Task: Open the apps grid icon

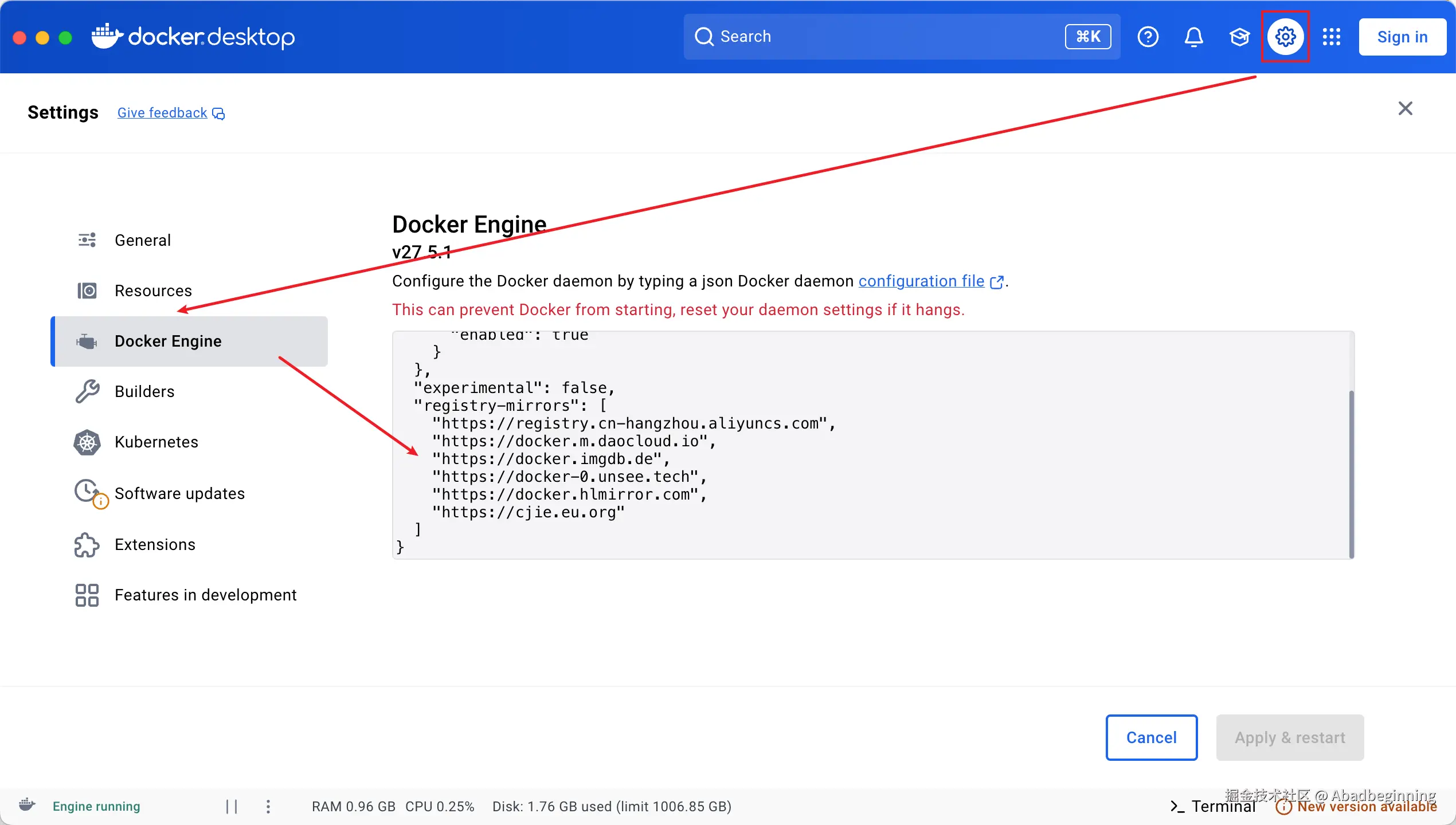Action: pyautogui.click(x=1331, y=37)
